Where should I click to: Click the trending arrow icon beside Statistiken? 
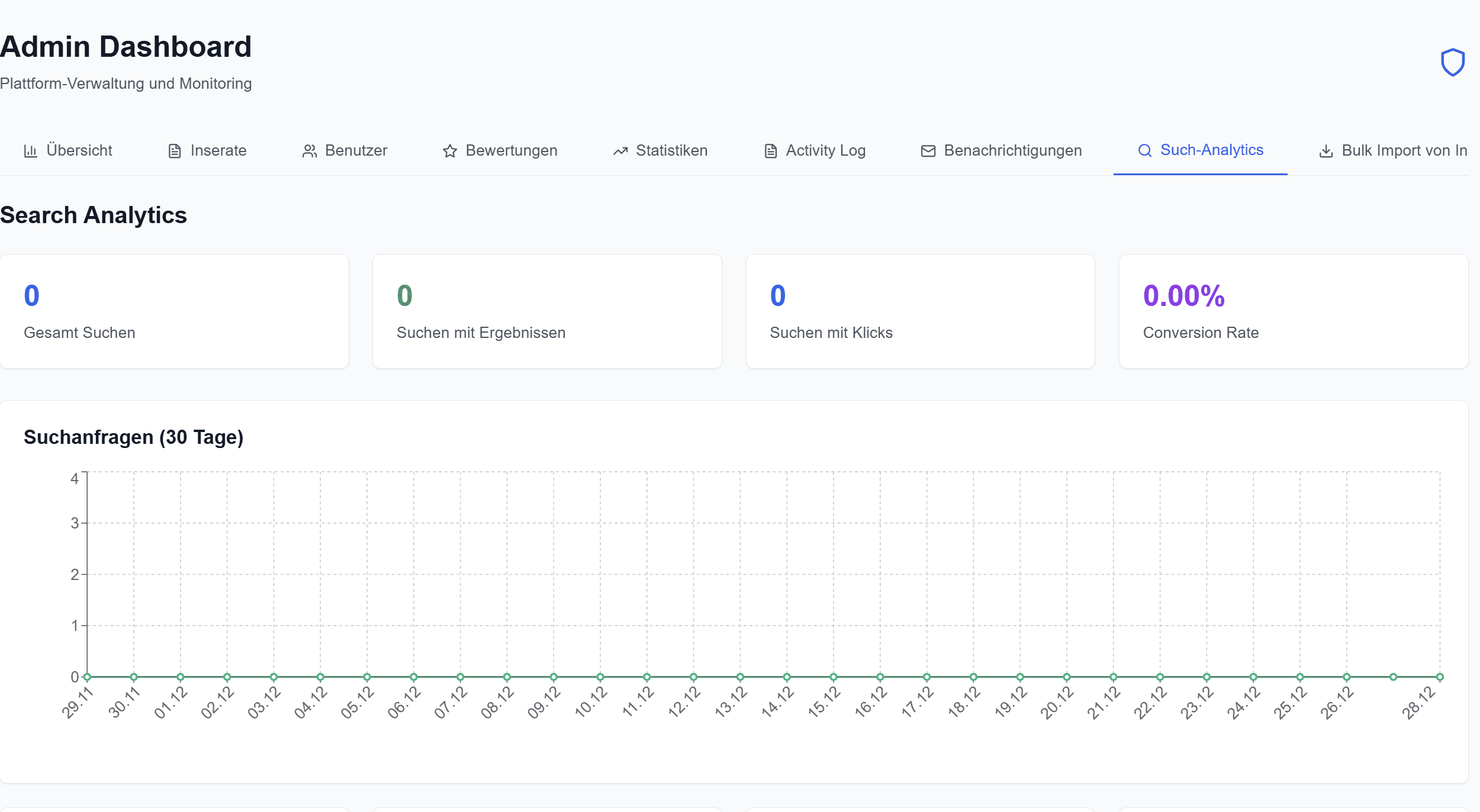click(620, 151)
